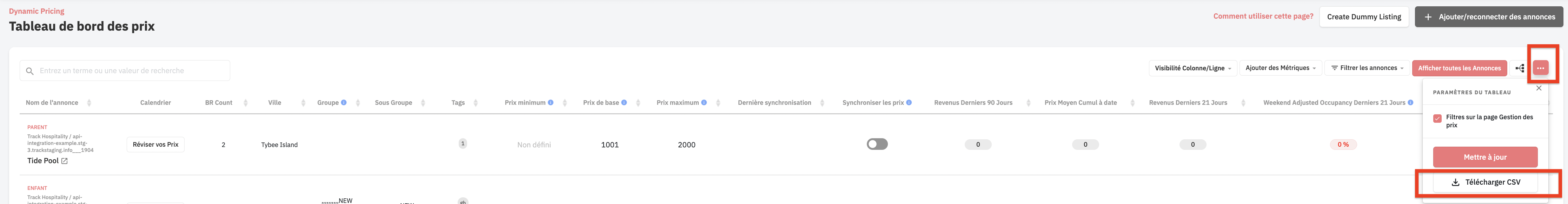Click the hierarchy tree icon in toolbar
Viewport: 1568px width, 204px height.
pos(1519,68)
